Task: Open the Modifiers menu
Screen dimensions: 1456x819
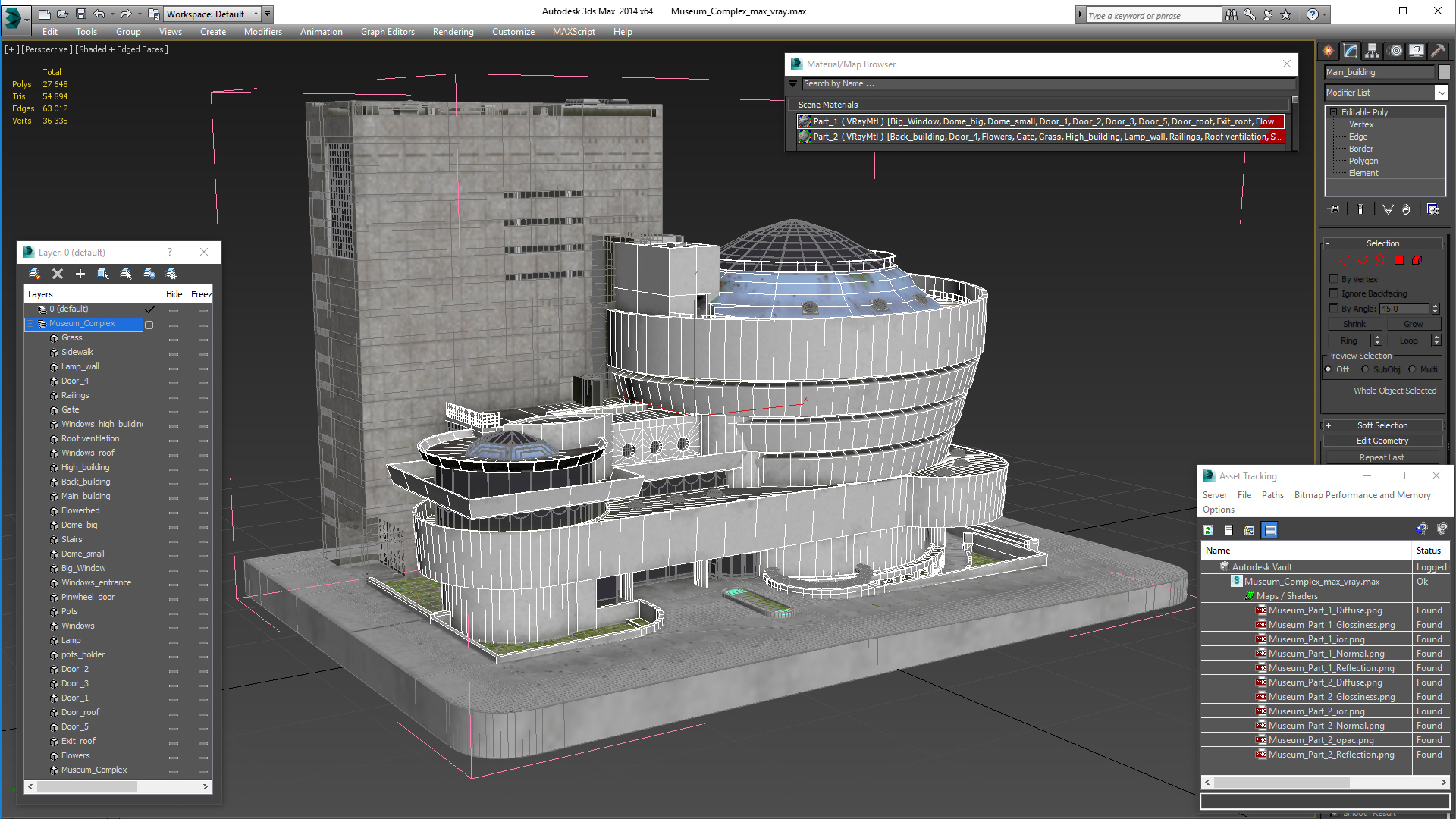Action: click(262, 32)
